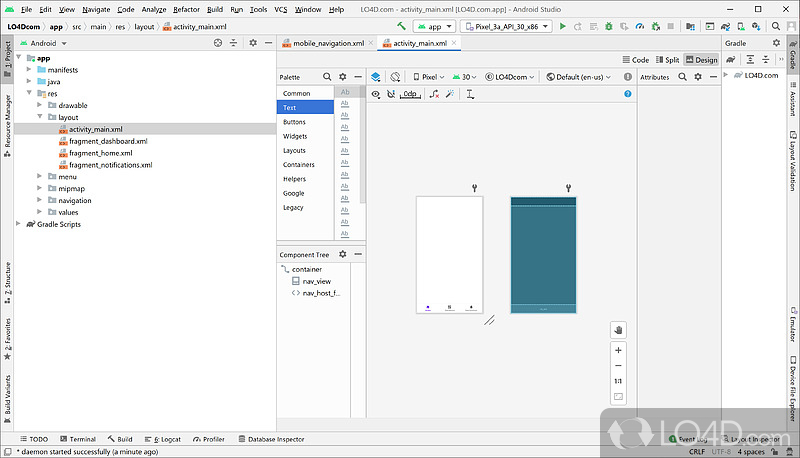Open Component Tree settings gear
Image resolution: width=800 pixels, height=458 pixels.
click(x=343, y=255)
